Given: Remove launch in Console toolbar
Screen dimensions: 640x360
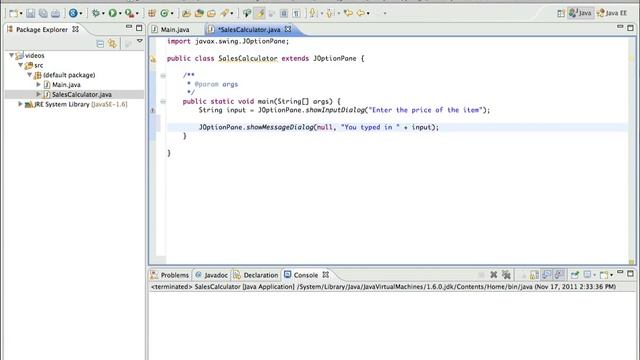Looking at the screenshot, I should (493, 275).
